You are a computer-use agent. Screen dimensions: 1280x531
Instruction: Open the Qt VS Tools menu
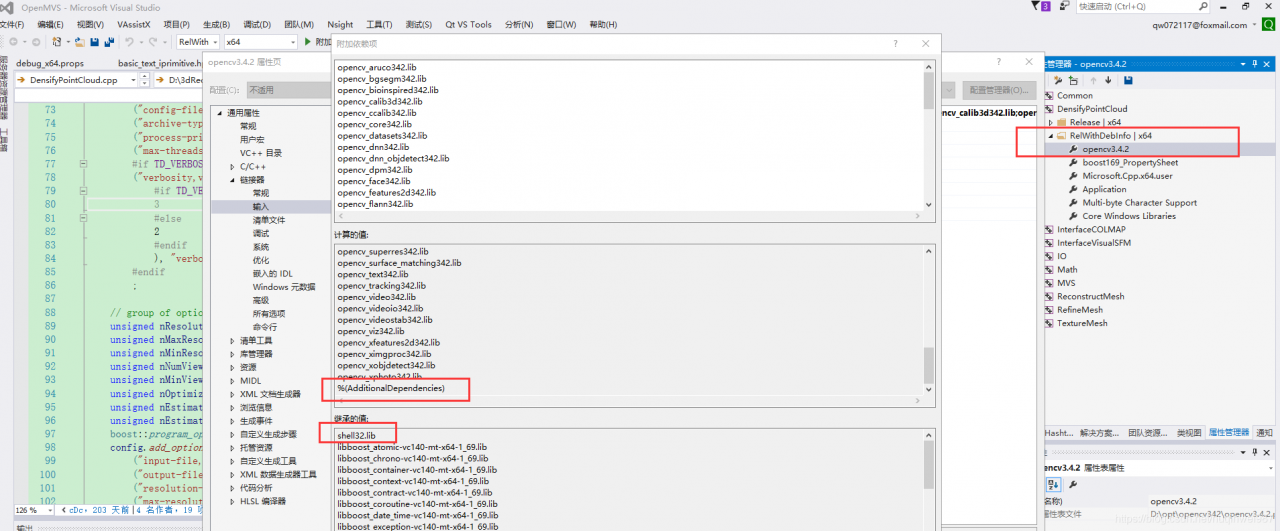[x=468, y=24]
